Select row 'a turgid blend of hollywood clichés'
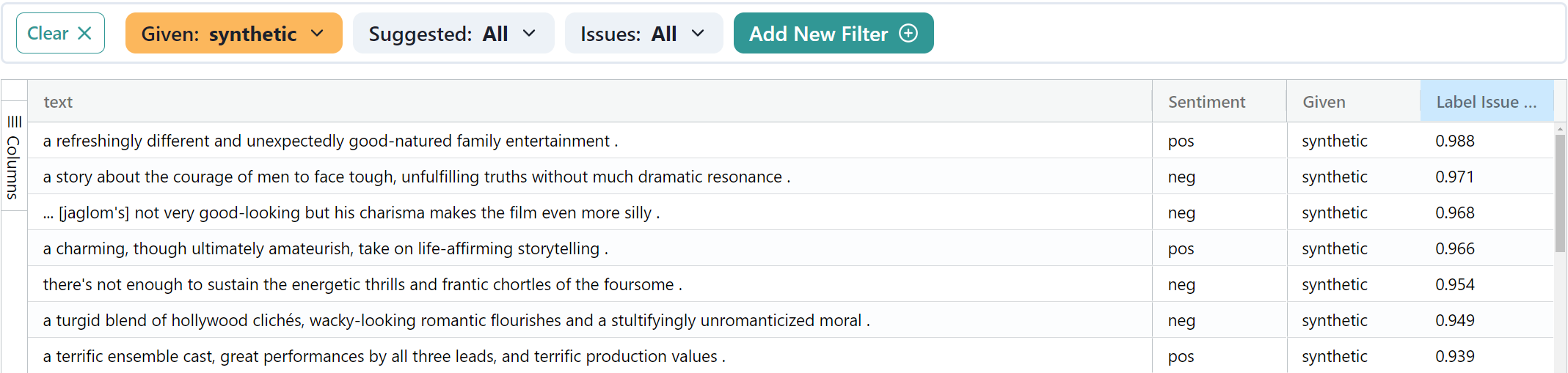Image resolution: width=1568 pixels, height=373 pixels. (791, 320)
